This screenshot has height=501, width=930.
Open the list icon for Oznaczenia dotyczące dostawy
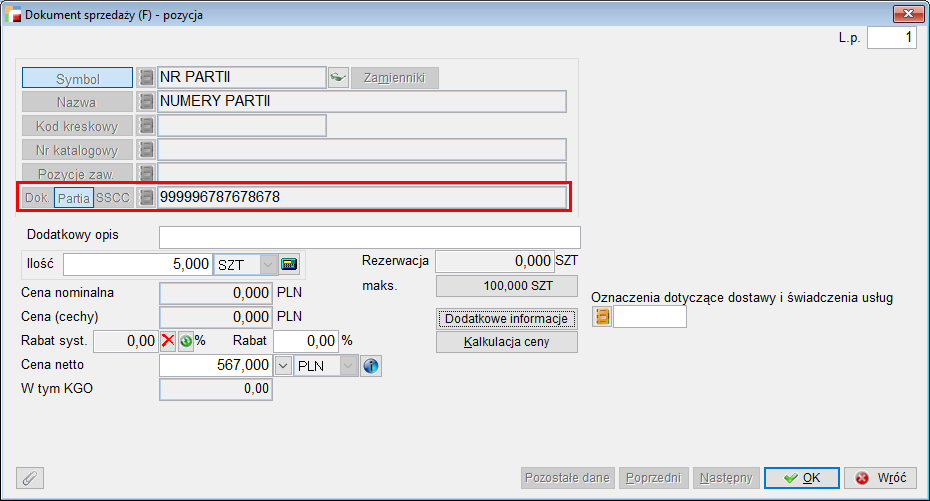coord(602,317)
